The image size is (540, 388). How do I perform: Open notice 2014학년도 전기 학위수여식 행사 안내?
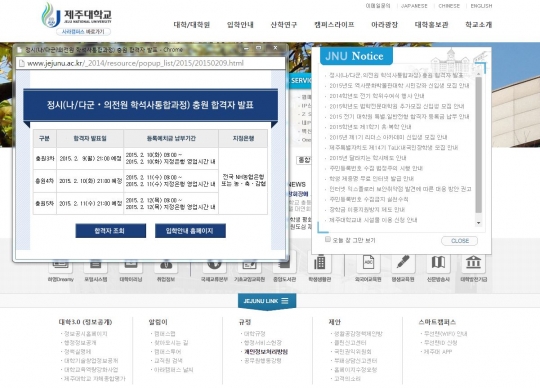click(377, 96)
